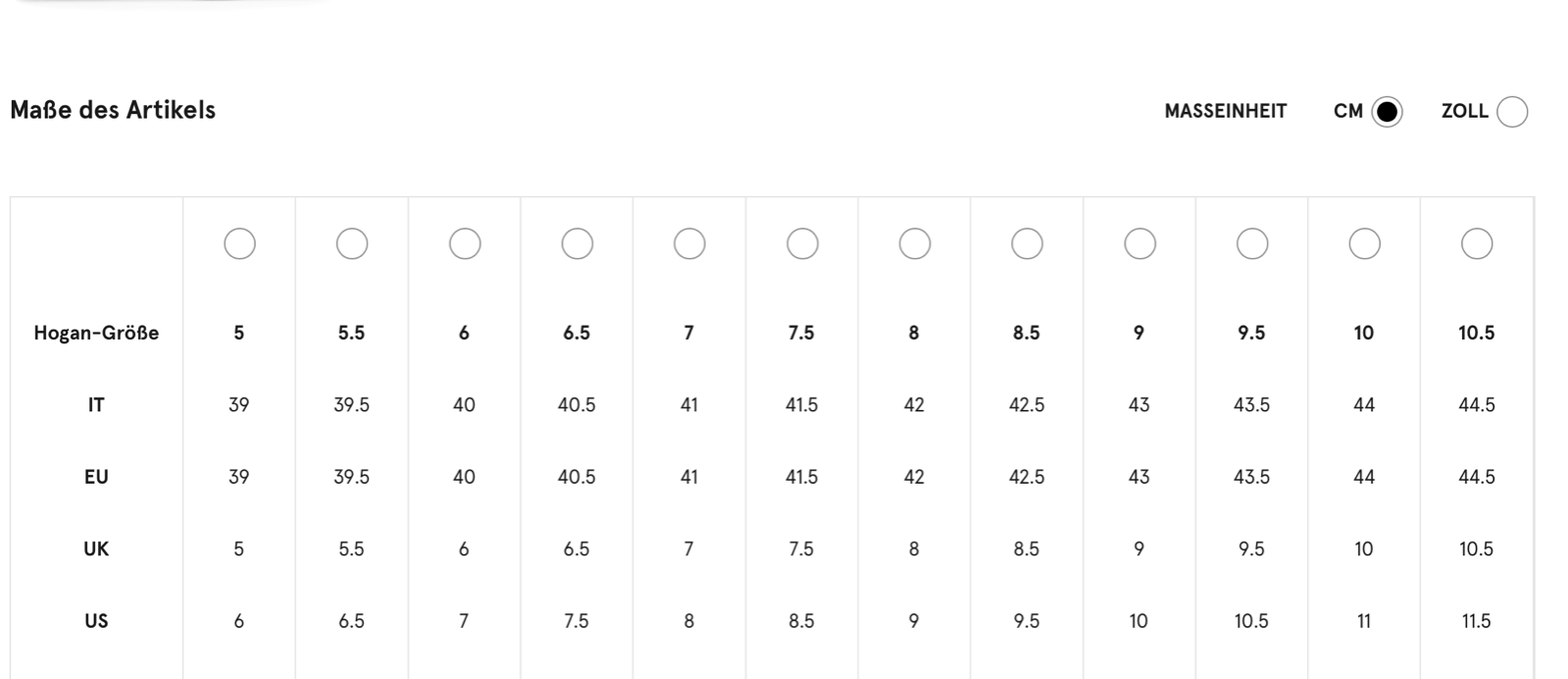Viewport: 1568px width, 679px height.
Task: Choose the size 7 radio button
Action: 689,243
